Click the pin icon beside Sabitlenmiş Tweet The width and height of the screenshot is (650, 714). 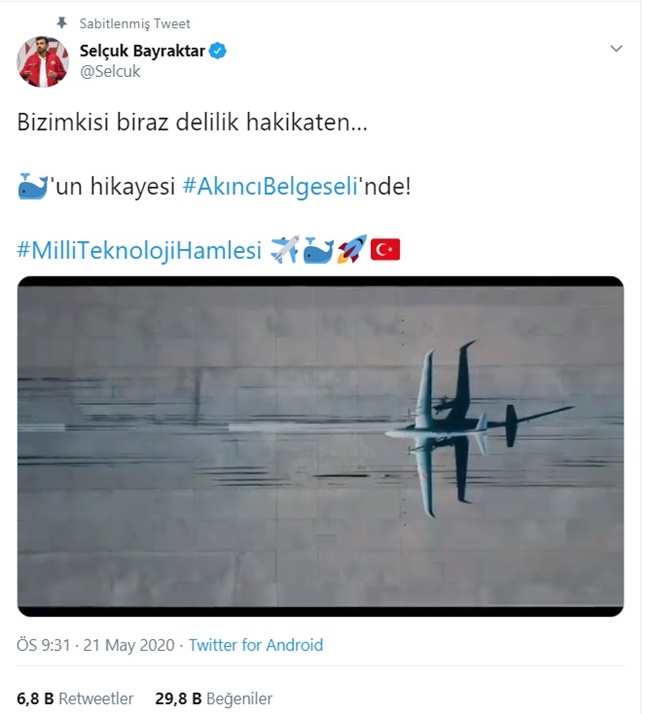(61, 23)
